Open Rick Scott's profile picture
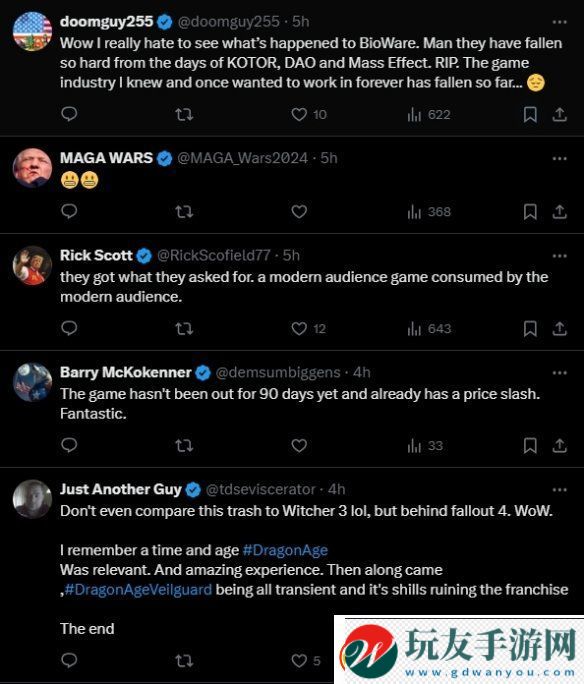584x684 pixels. [32, 265]
